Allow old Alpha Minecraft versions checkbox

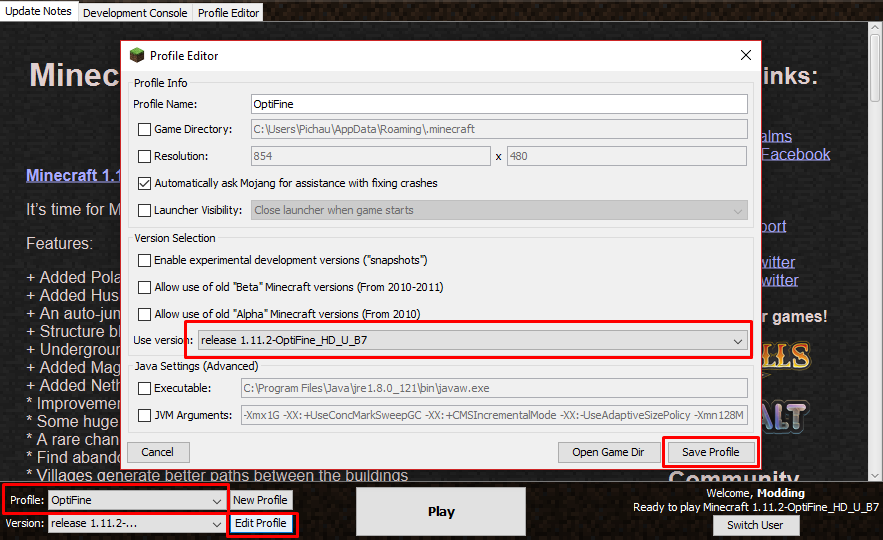[x=144, y=314]
